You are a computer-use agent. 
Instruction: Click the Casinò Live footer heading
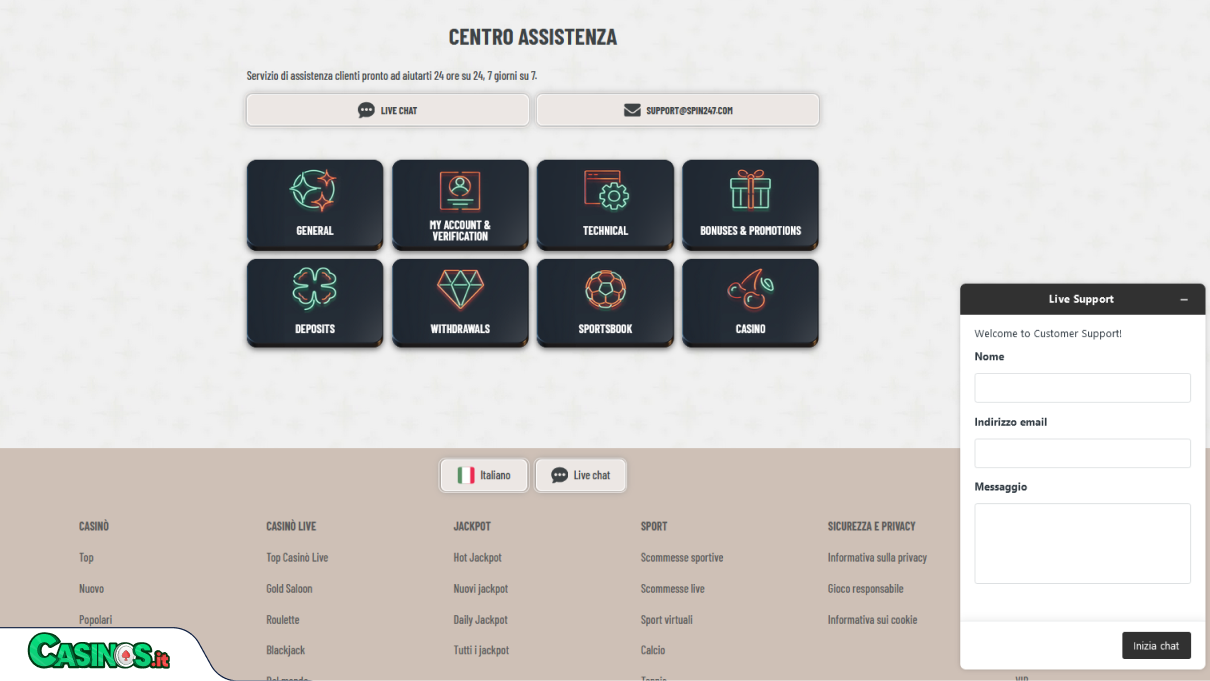[x=291, y=526]
